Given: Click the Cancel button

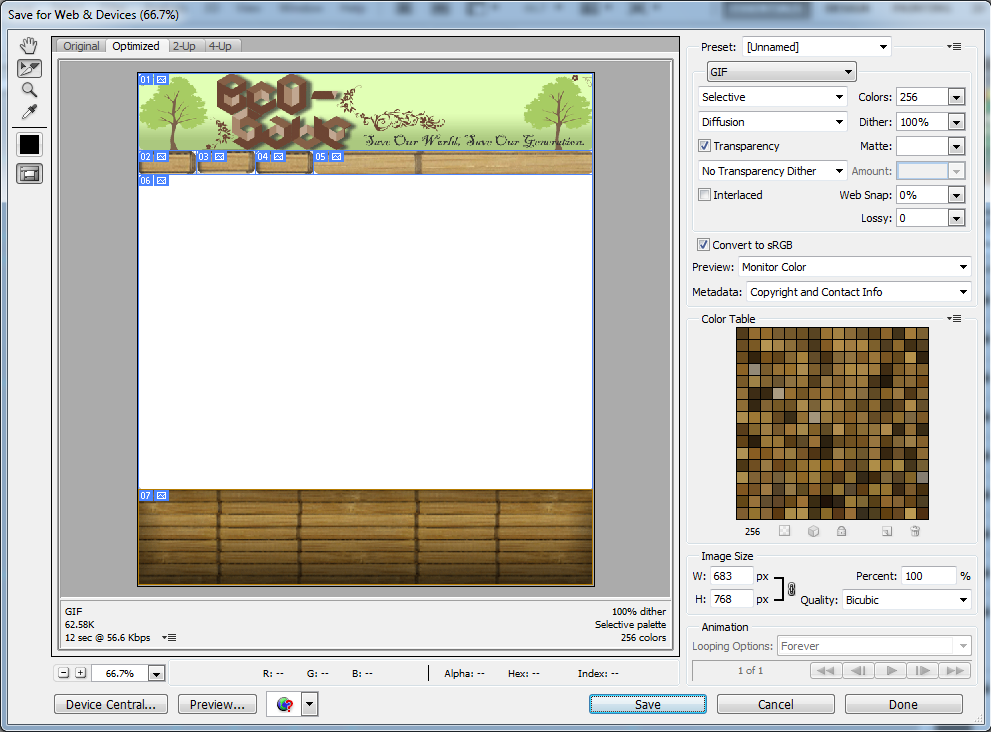Looking at the screenshot, I should point(775,704).
